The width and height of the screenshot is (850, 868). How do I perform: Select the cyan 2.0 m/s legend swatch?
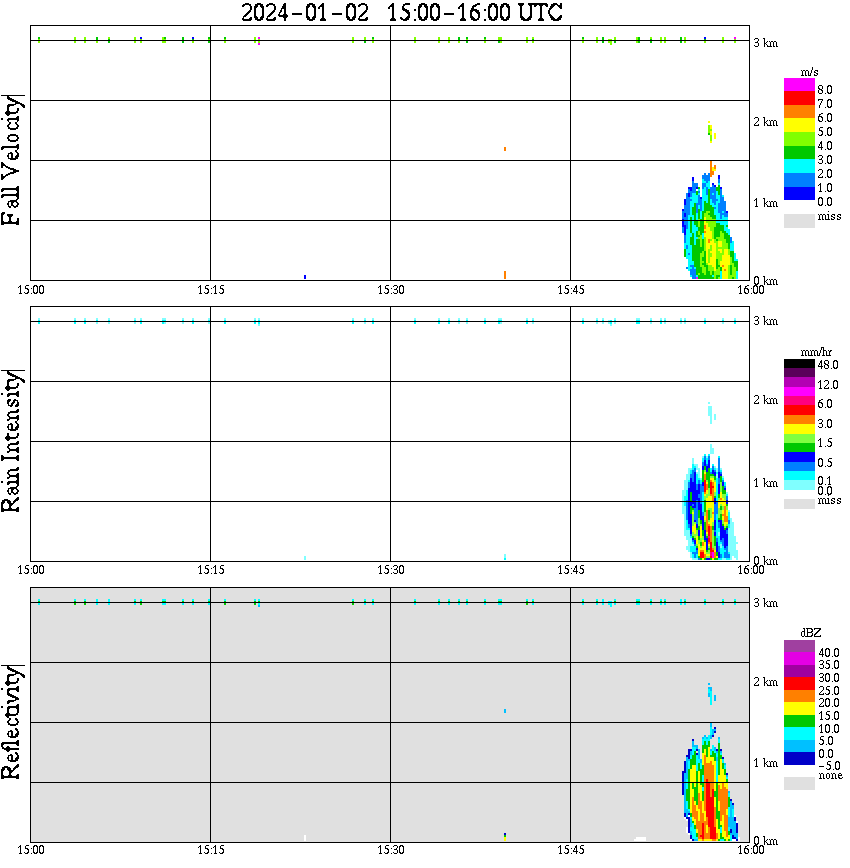[799, 167]
